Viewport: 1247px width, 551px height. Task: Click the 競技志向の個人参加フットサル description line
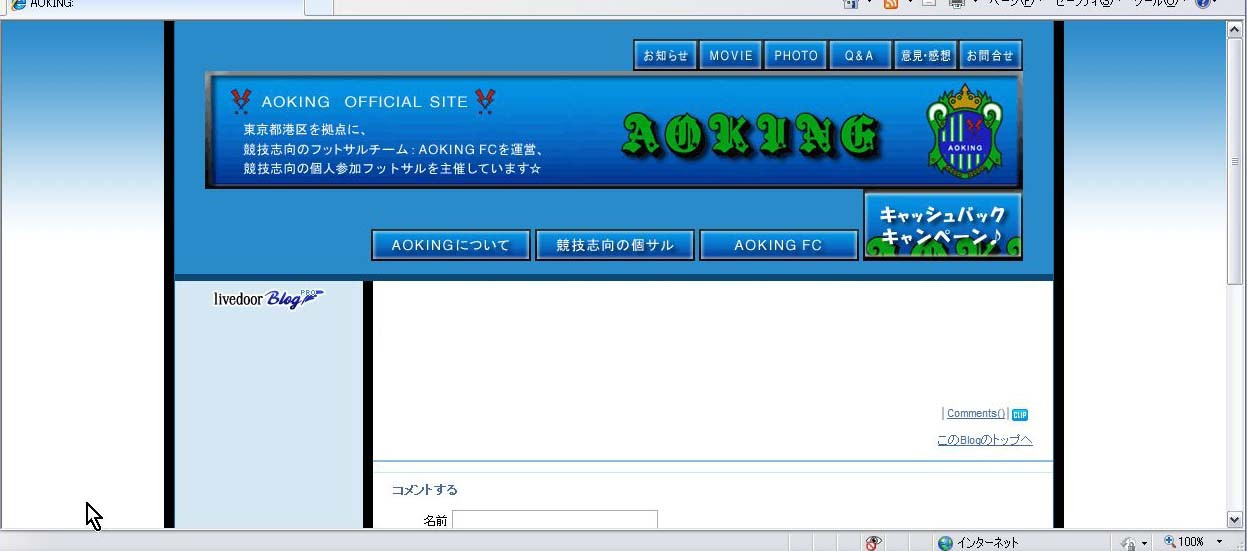[392, 169]
